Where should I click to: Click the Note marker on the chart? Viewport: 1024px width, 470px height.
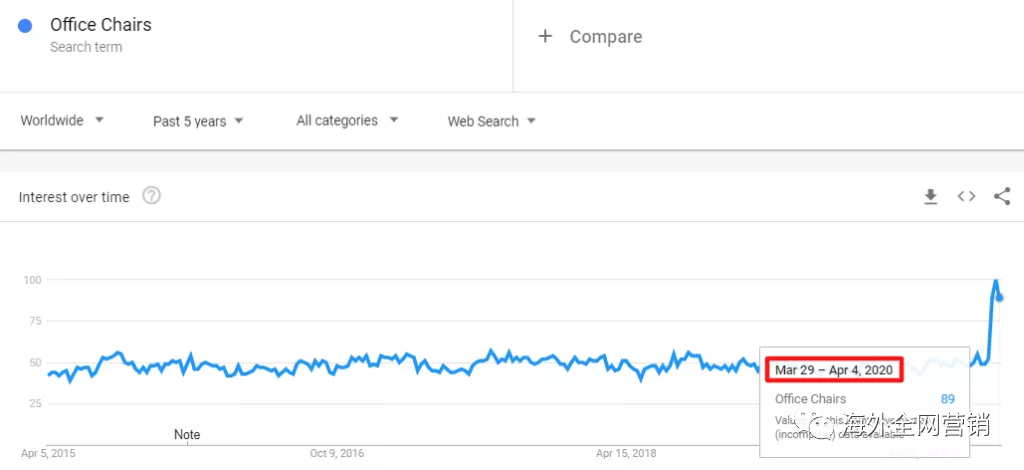[187, 434]
